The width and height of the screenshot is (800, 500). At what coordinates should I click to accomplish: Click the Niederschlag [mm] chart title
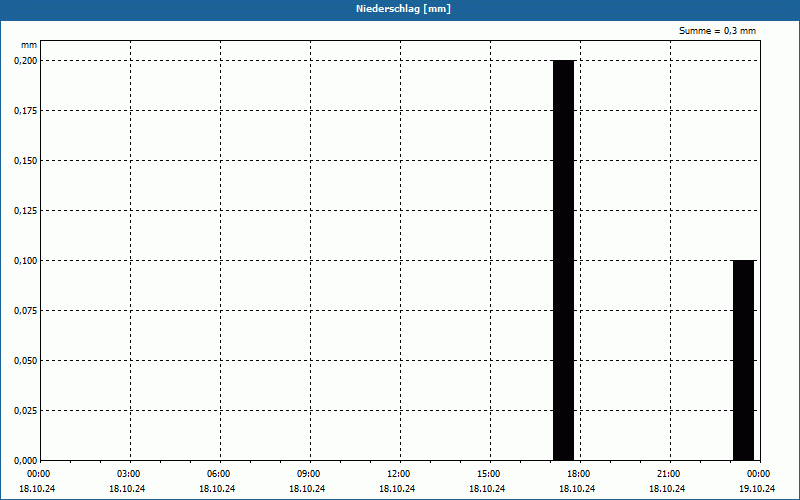click(403, 9)
